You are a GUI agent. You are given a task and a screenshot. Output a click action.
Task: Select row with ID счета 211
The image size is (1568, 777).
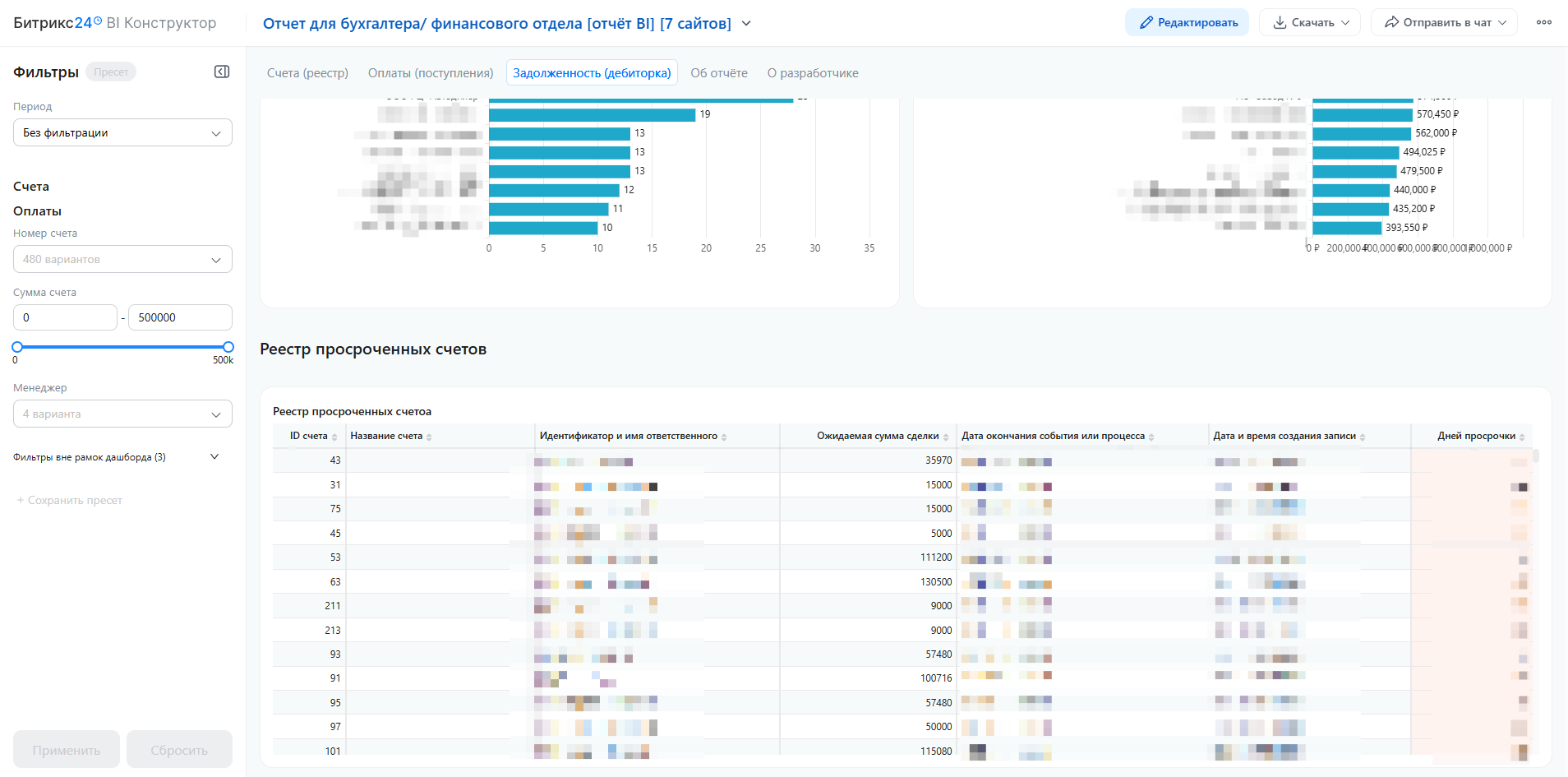[x=902, y=606]
